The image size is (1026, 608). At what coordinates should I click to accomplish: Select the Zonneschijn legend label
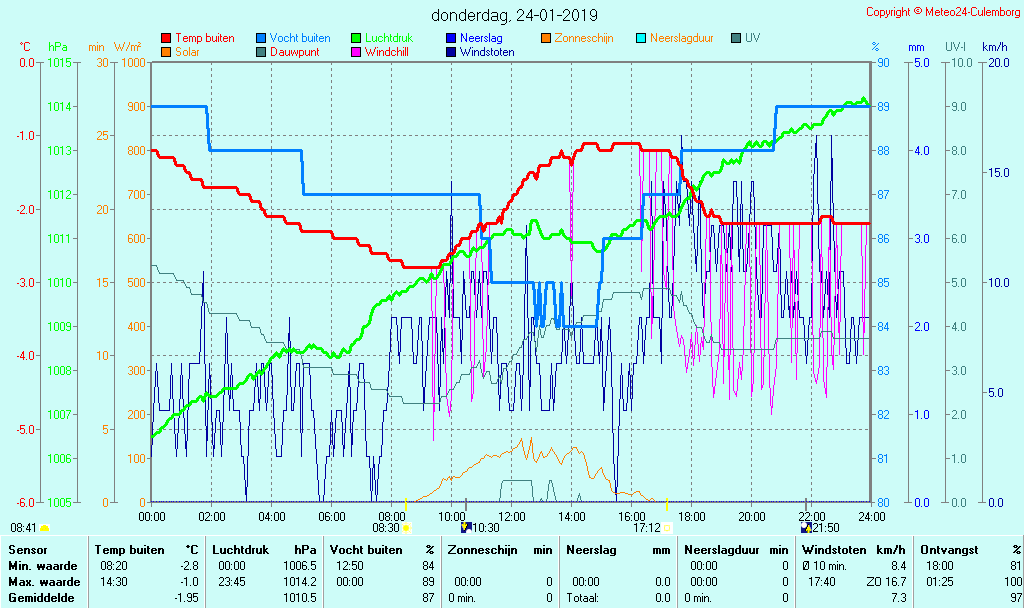coord(583,38)
